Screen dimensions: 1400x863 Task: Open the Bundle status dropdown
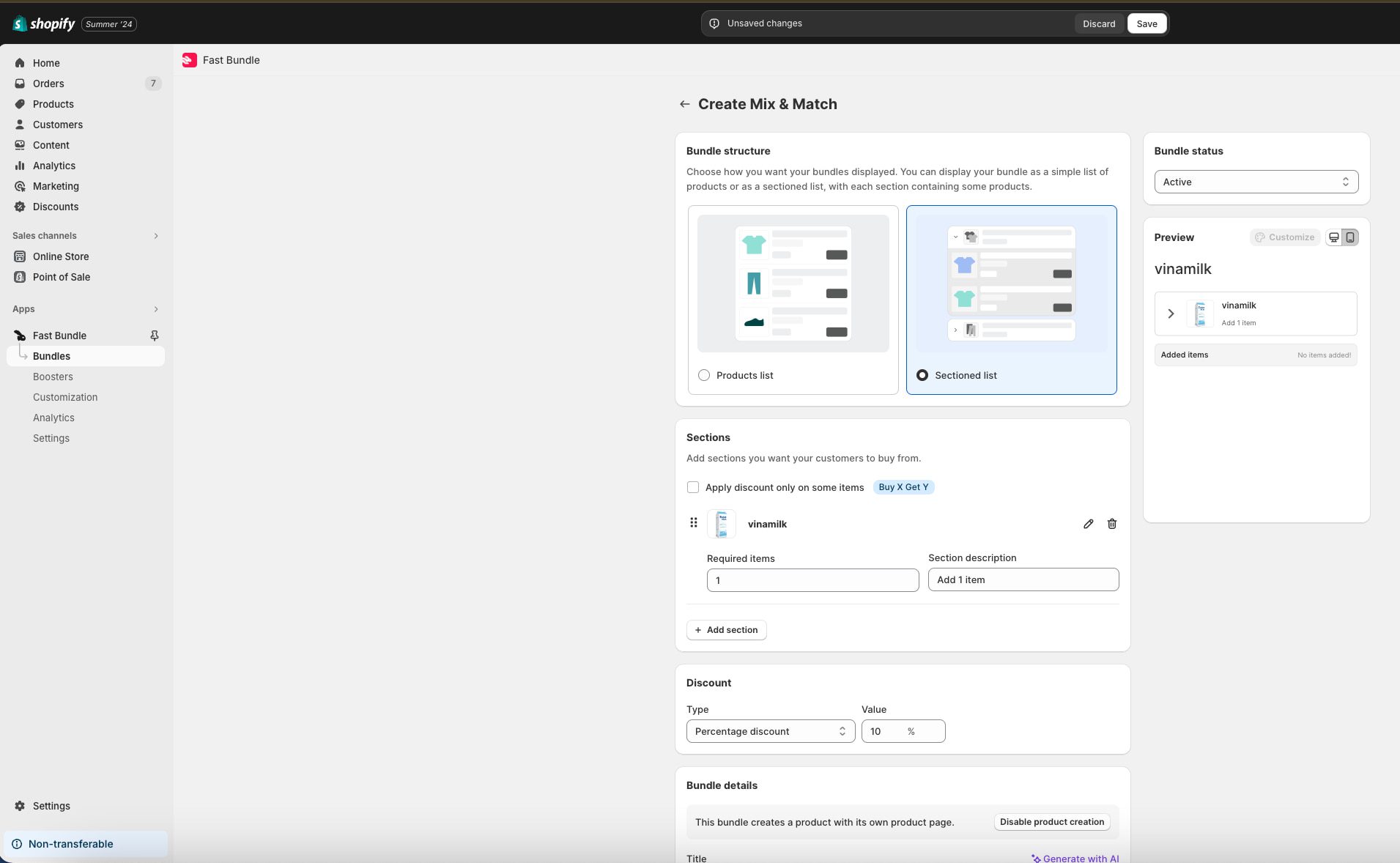click(1256, 182)
